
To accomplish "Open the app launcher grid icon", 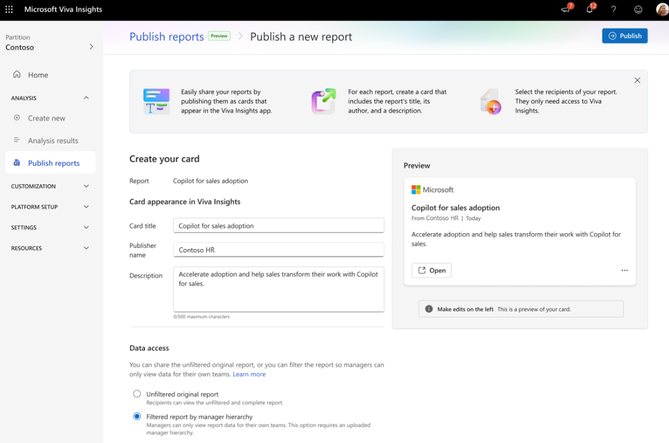I will coord(9,9).
